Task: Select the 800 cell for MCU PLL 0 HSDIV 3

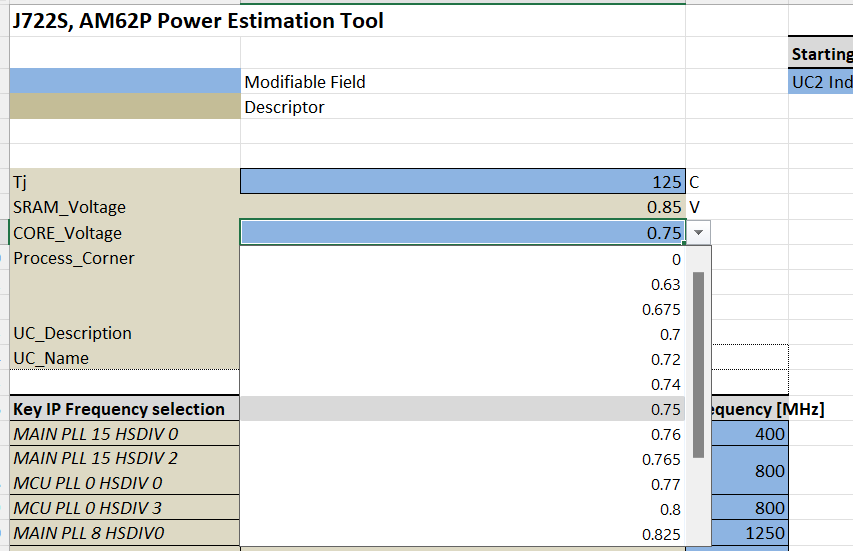Action: pos(750,508)
